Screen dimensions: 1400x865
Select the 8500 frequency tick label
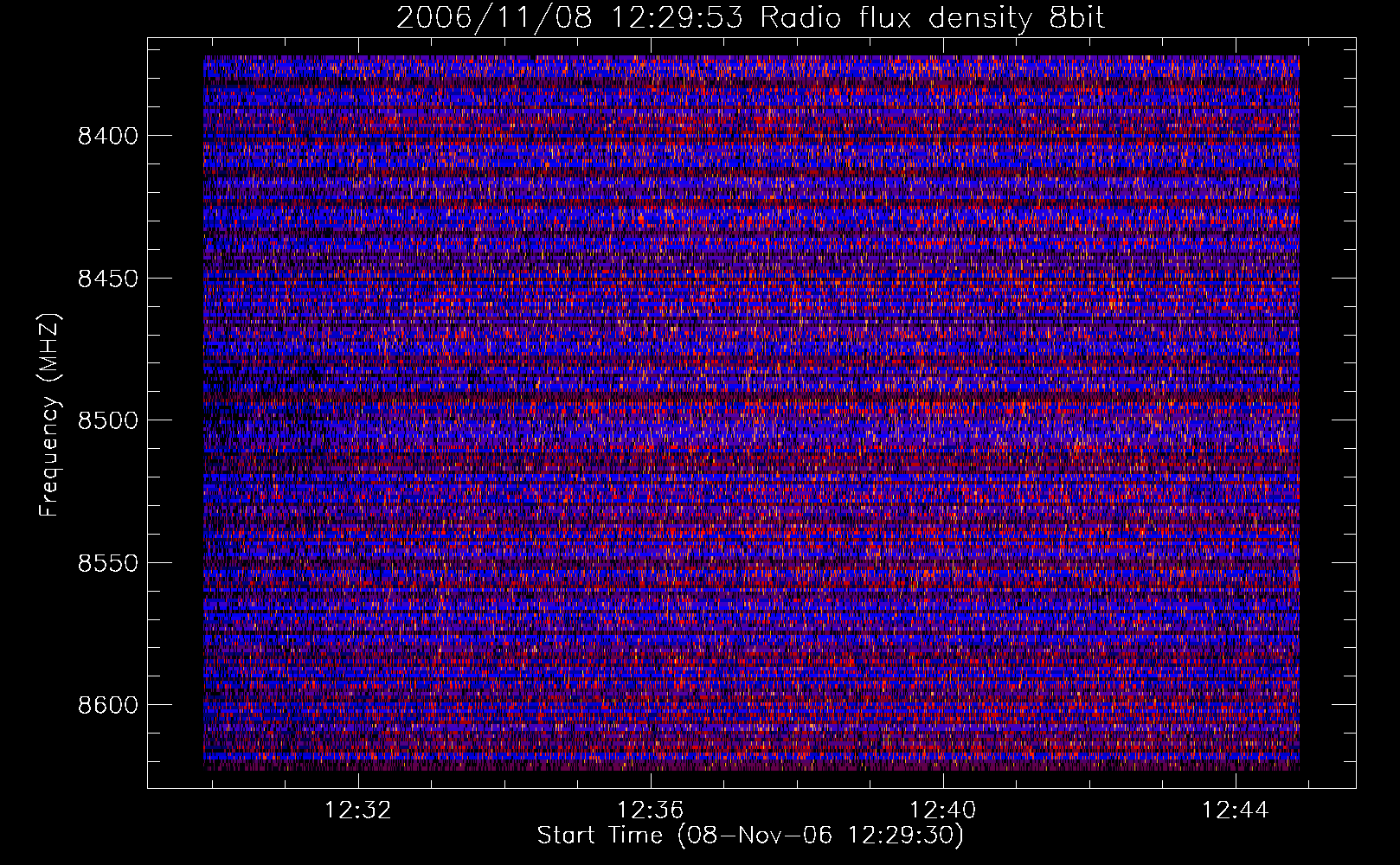pyautogui.click(x=108, y=420)
